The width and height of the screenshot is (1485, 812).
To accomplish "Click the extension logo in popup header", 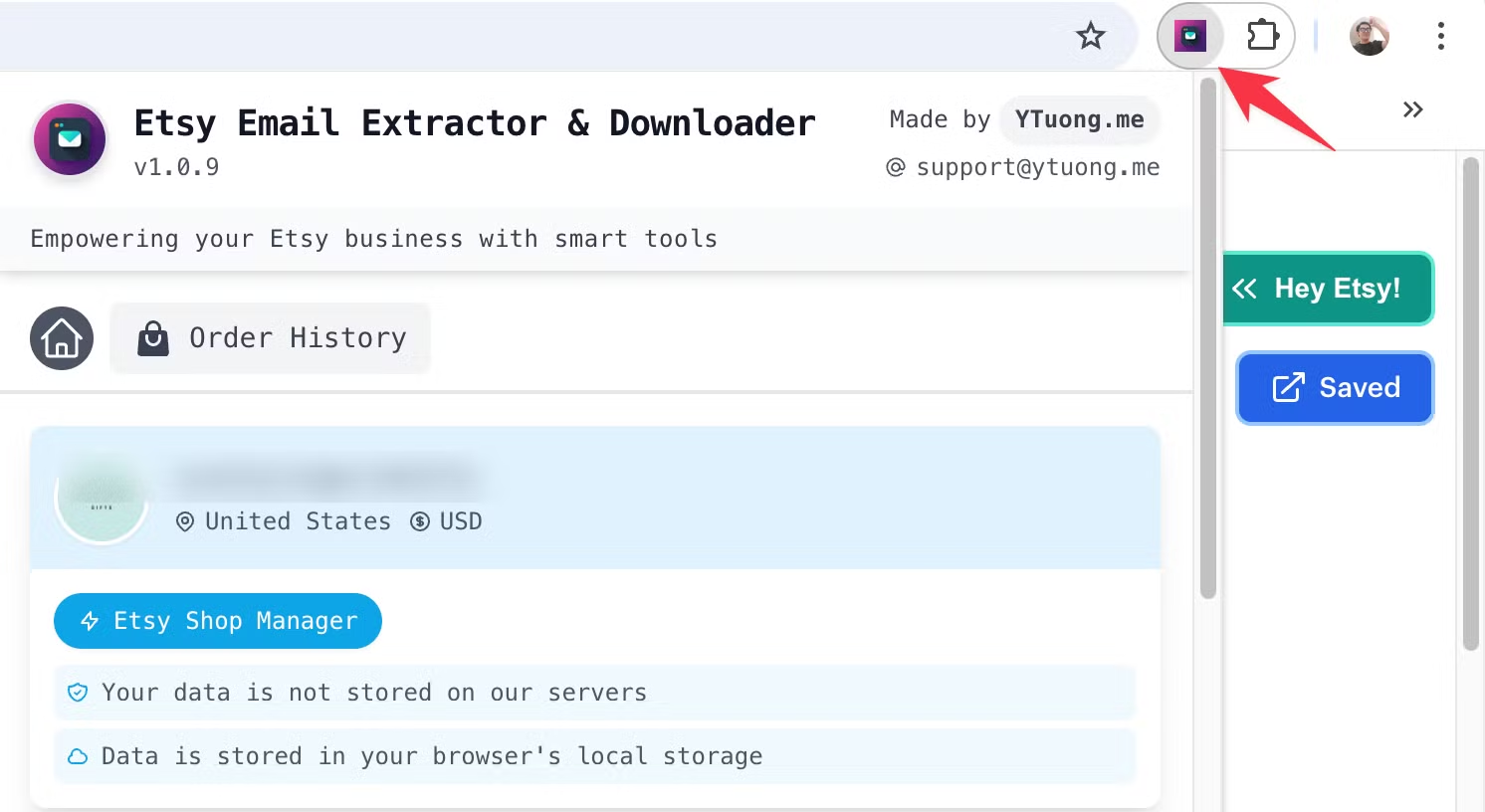I will click(x=70, y=139).
